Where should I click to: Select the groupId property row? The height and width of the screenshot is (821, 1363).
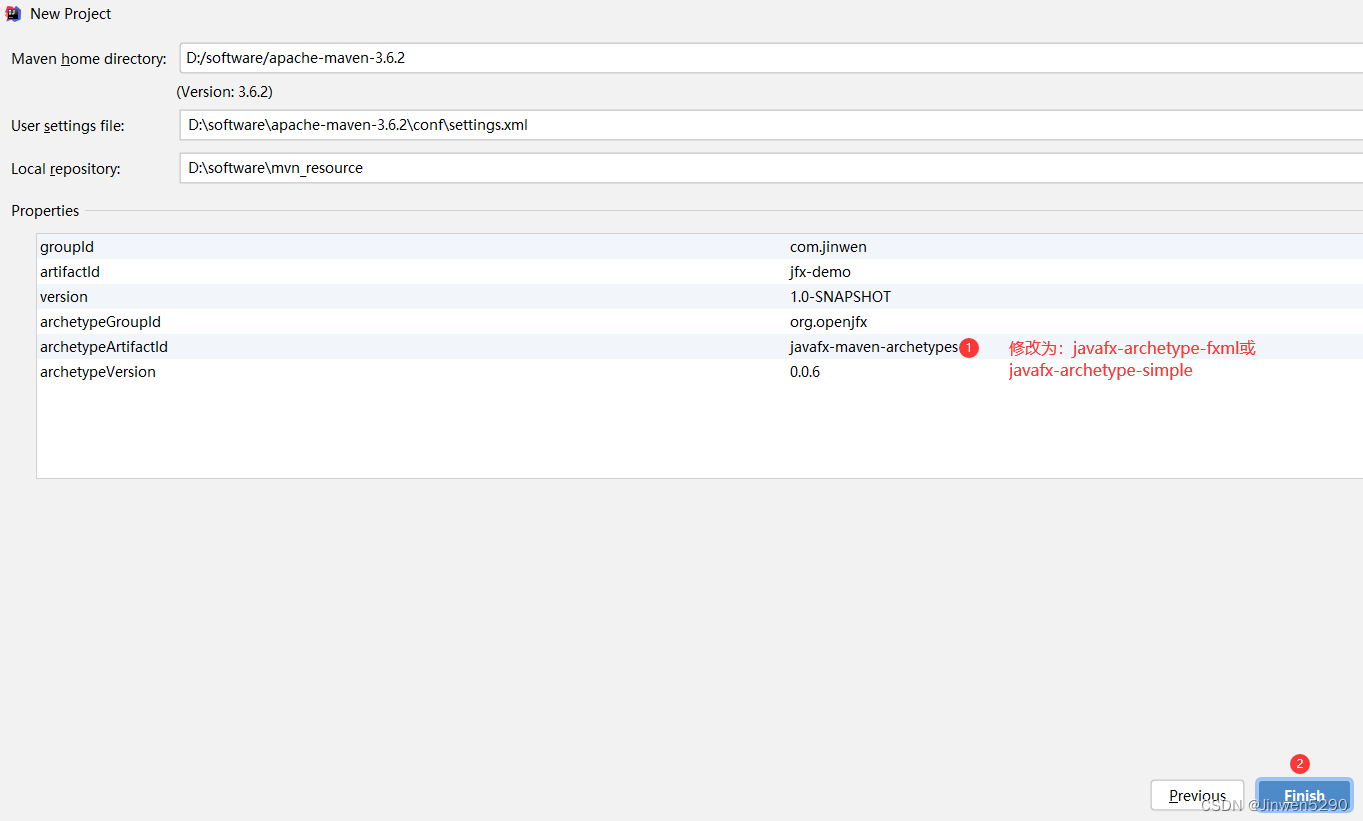(700, 247)
